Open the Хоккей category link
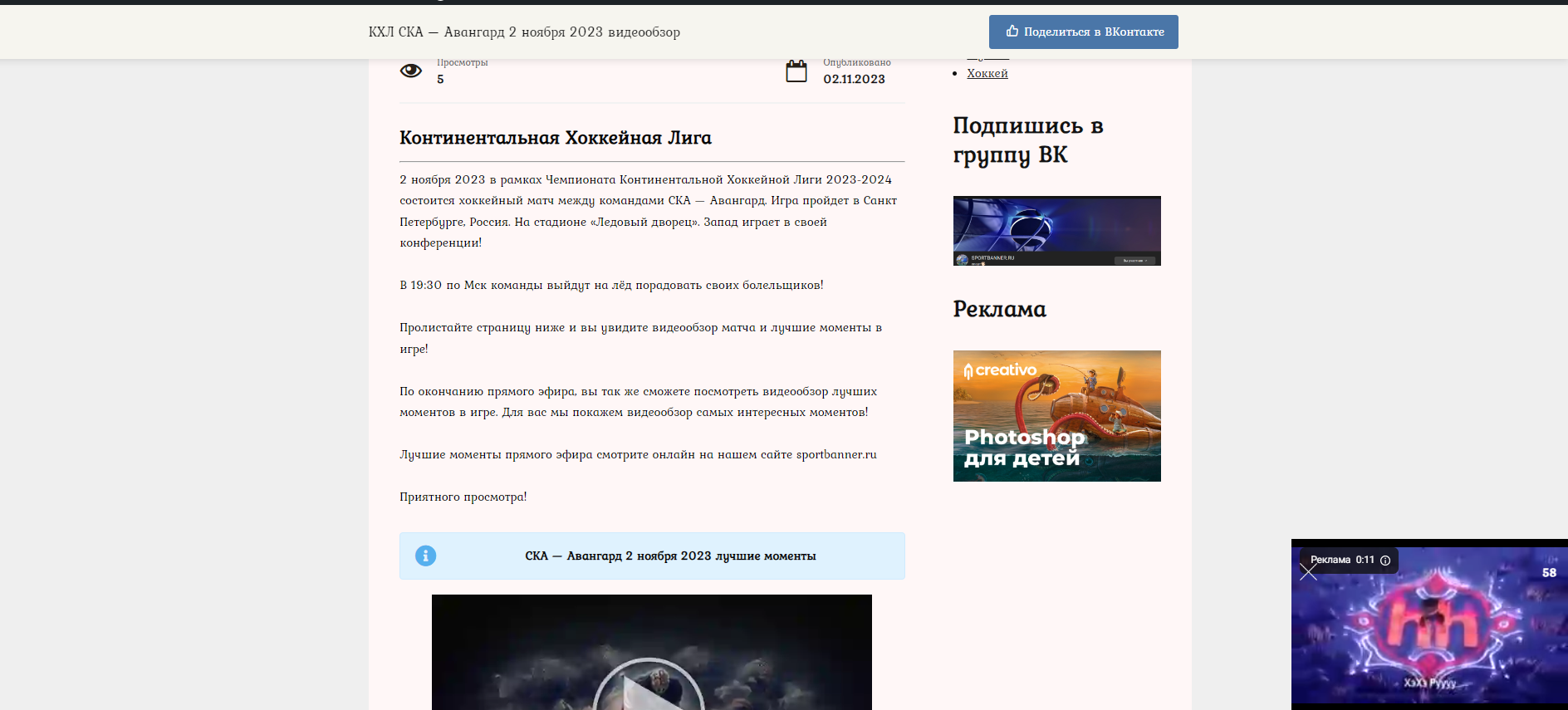This screenshot has width=1568, height=710. tap(987, 73)
